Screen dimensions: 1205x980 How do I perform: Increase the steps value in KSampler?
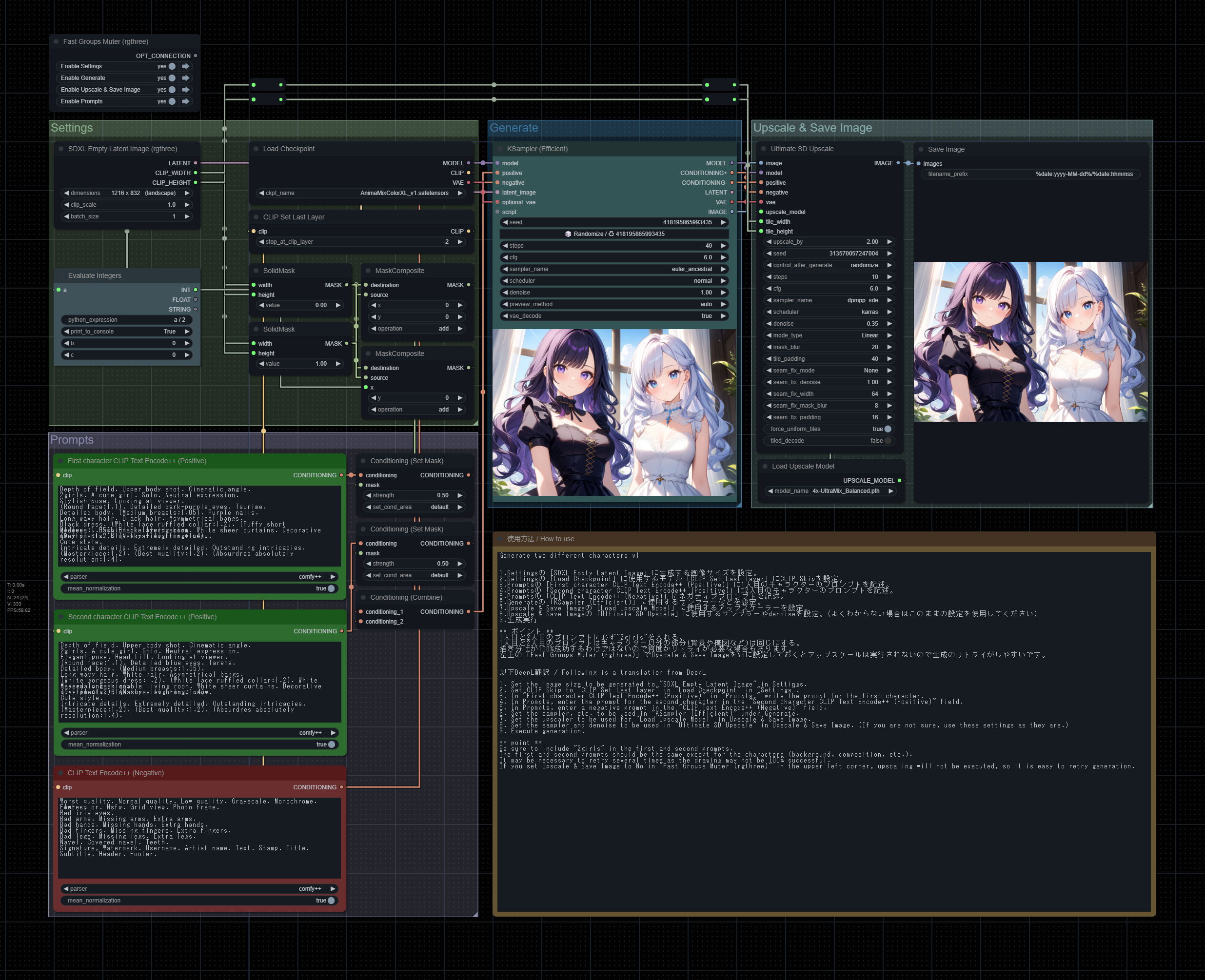click(x=723, y=246)
